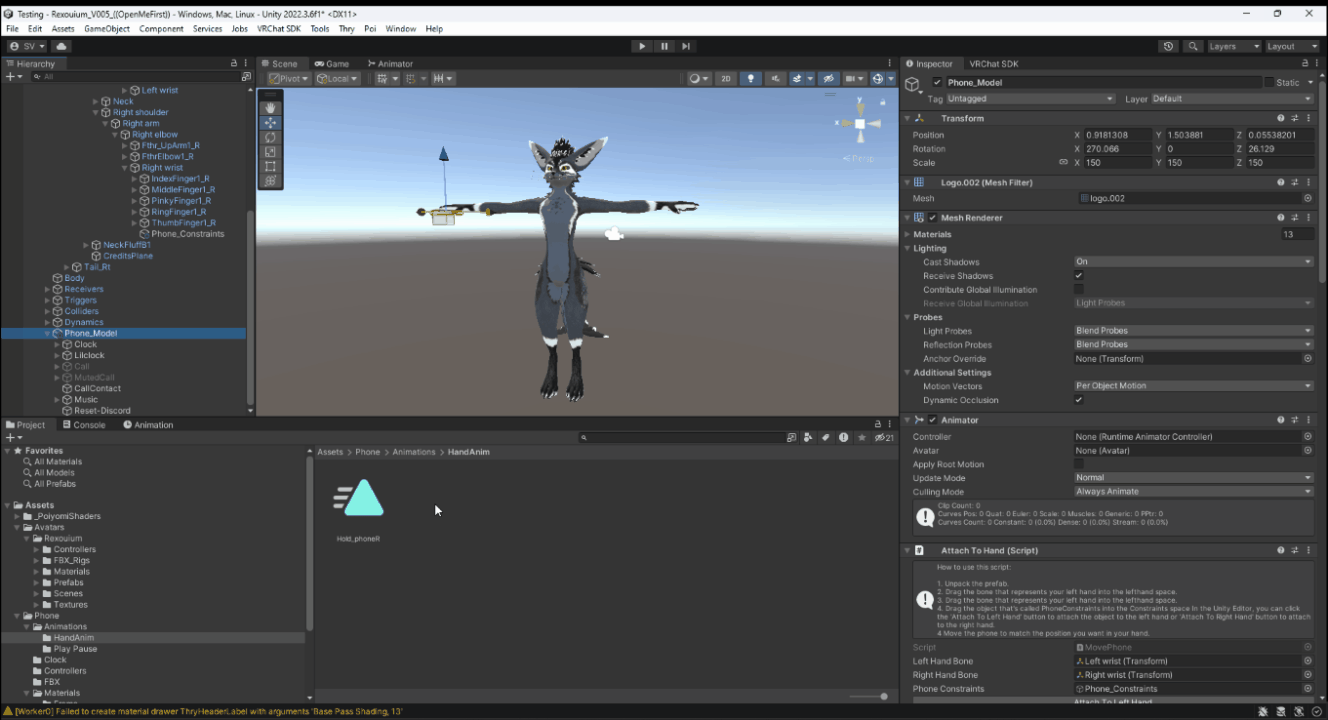The image size is (1328, 720).
Task: Switch to the VRChat SDK inspector tab
Action: [992, 64]
